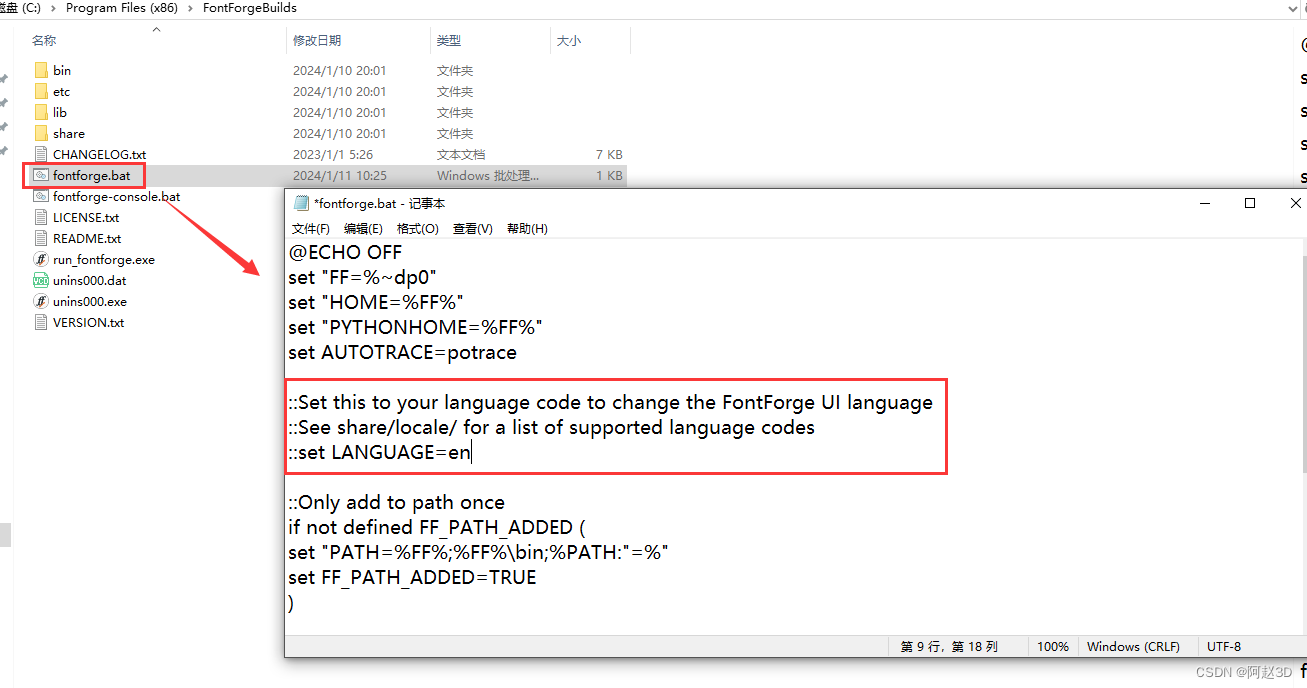The height and width of the screenshot is (688, 1307).
Task: Click the unins000.exe file name
Action: point(90,301)
